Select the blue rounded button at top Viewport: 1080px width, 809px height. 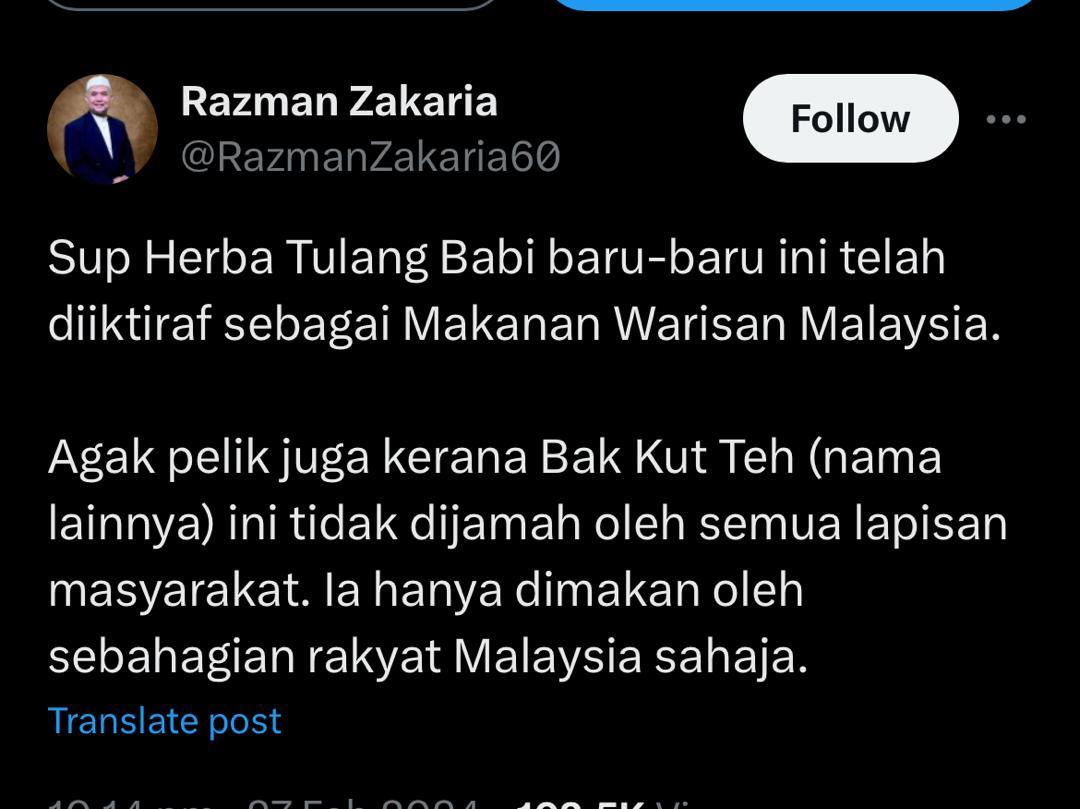click(794, 5)
